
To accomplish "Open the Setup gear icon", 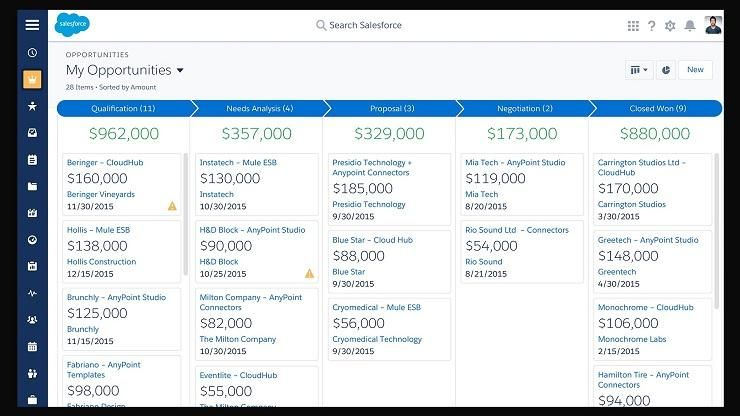I will tap(670, 25).
